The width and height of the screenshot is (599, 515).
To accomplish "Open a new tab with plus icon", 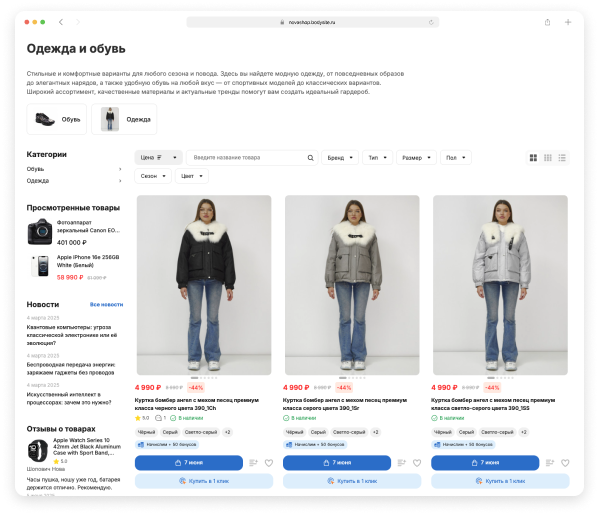I will [568, 22].
